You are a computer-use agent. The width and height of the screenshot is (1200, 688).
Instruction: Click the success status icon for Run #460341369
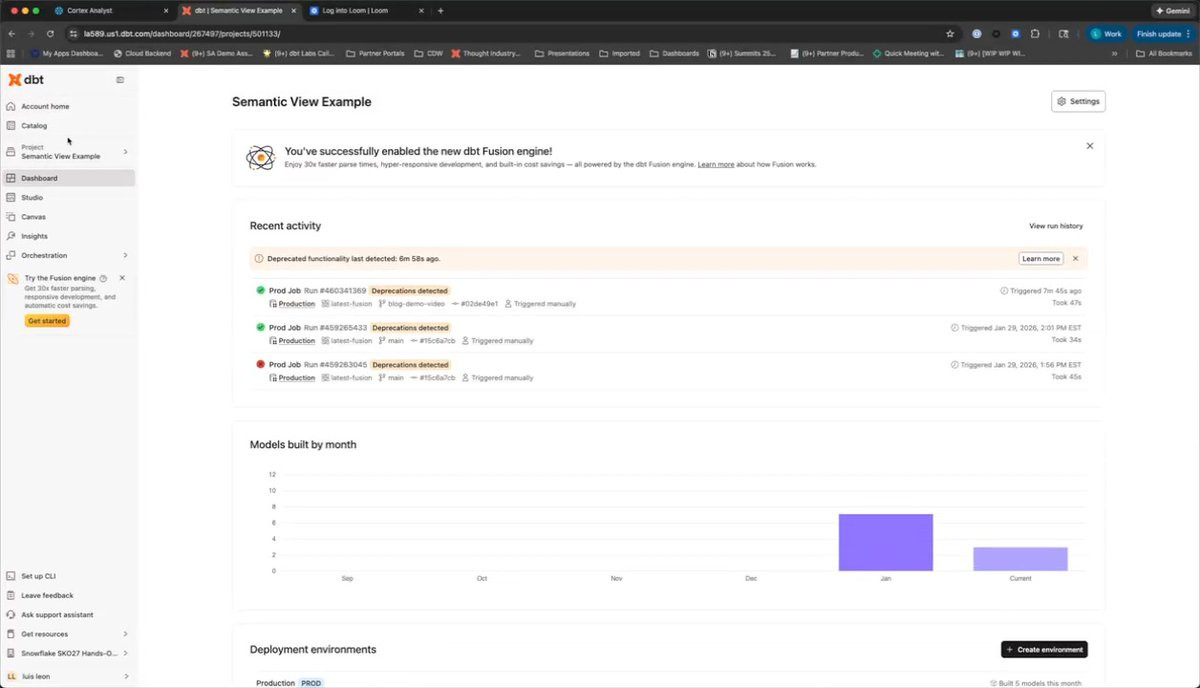(x=260, y=291)
